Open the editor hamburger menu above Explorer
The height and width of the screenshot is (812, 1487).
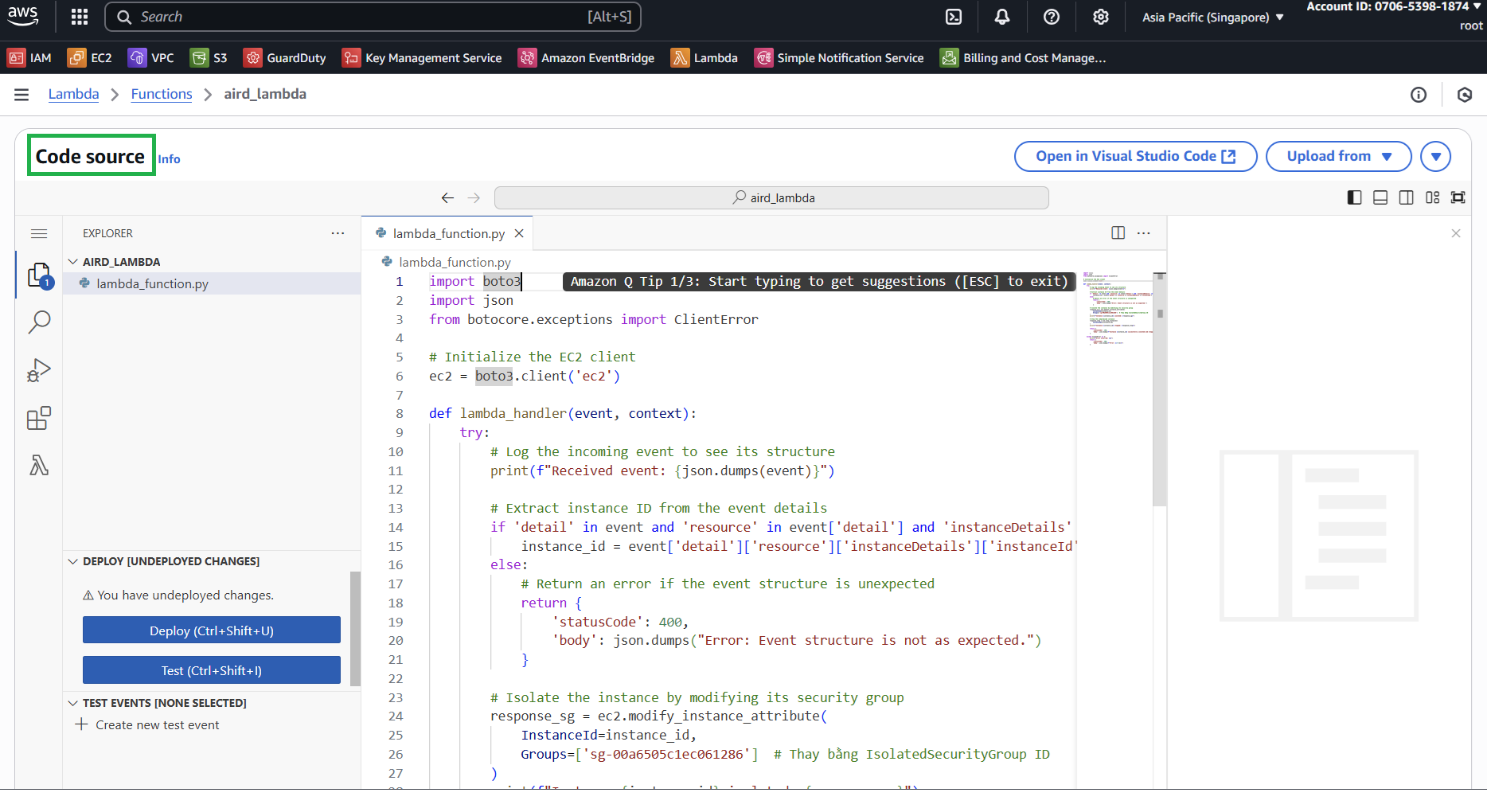click(39, 233)
